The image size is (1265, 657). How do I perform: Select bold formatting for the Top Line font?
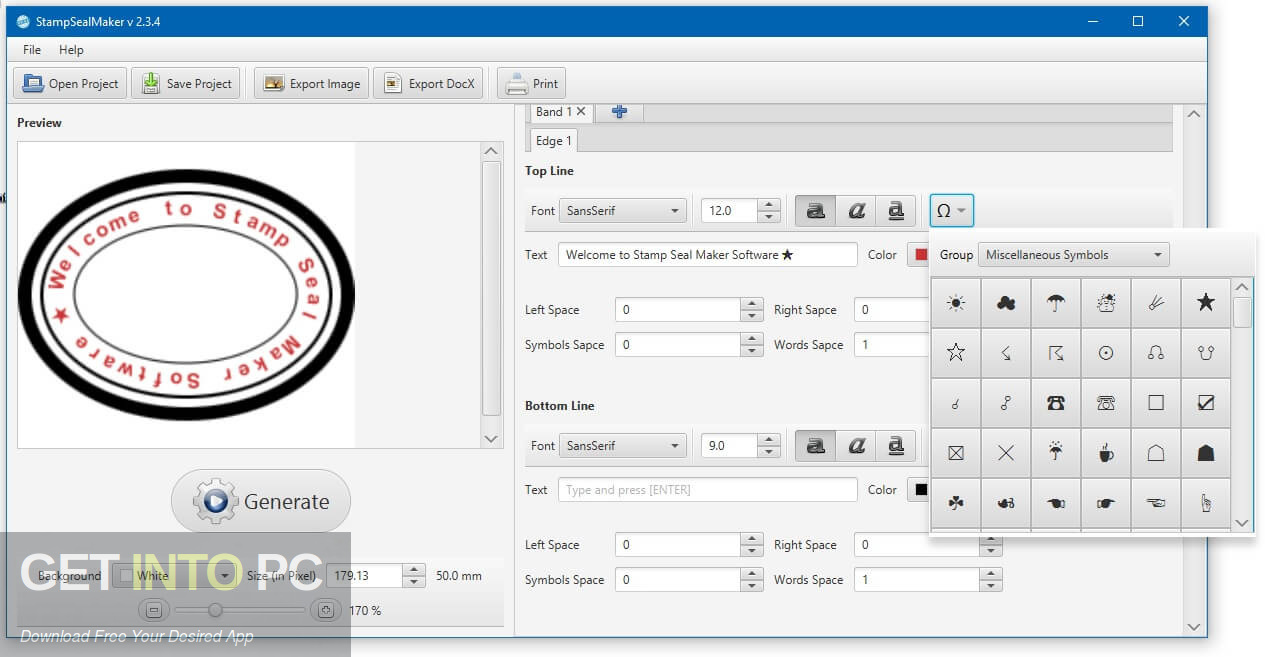point(815,210)
